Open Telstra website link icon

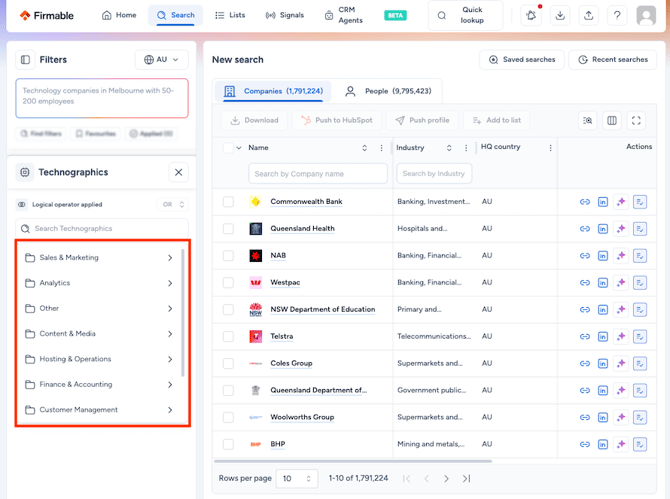(585, 337)
